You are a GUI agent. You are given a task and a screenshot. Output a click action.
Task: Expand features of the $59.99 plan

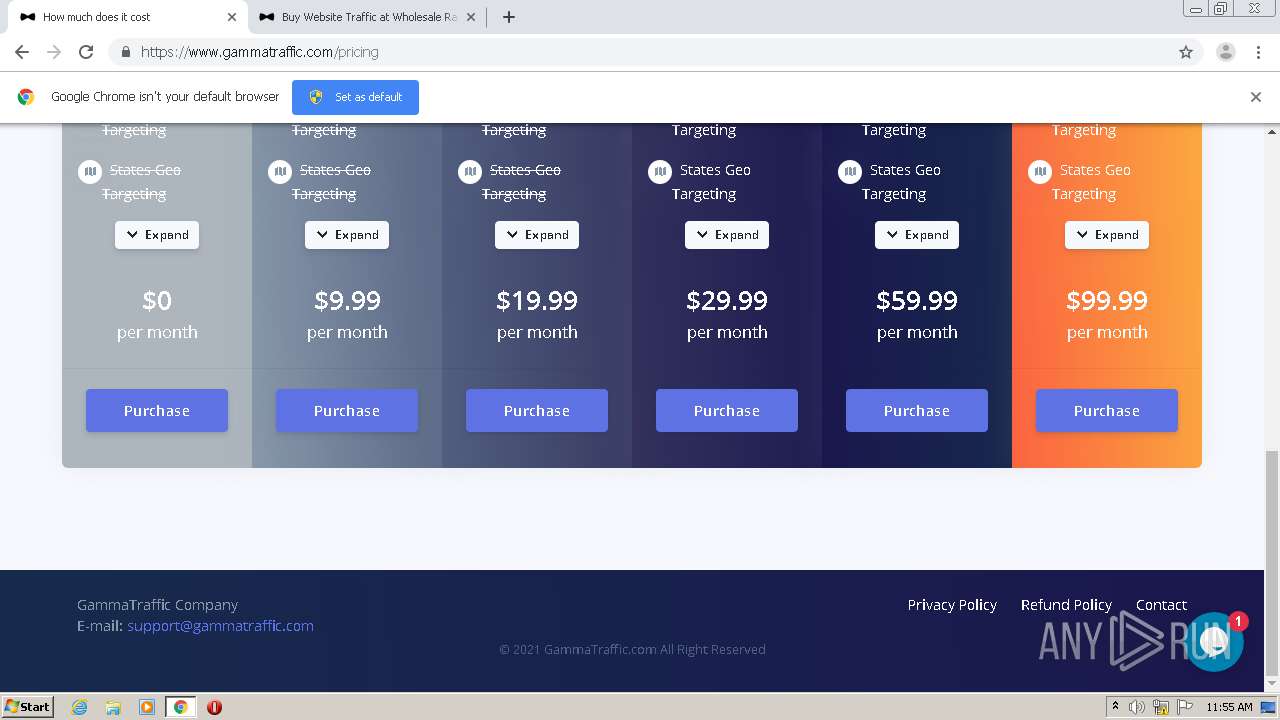[x=917, y=235]
